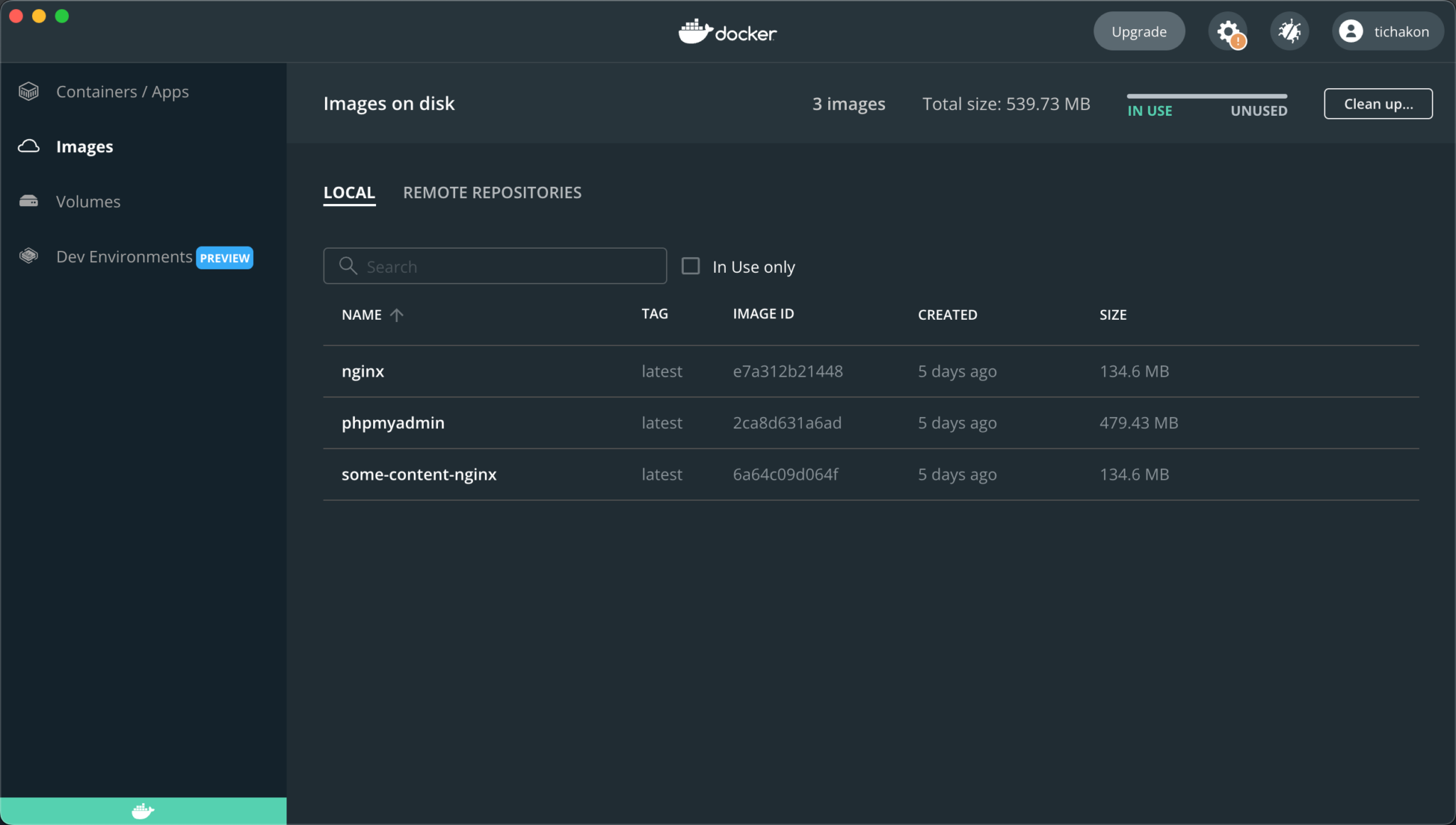
Task: Open the Volumes section icon
Action: coord(28,201)
